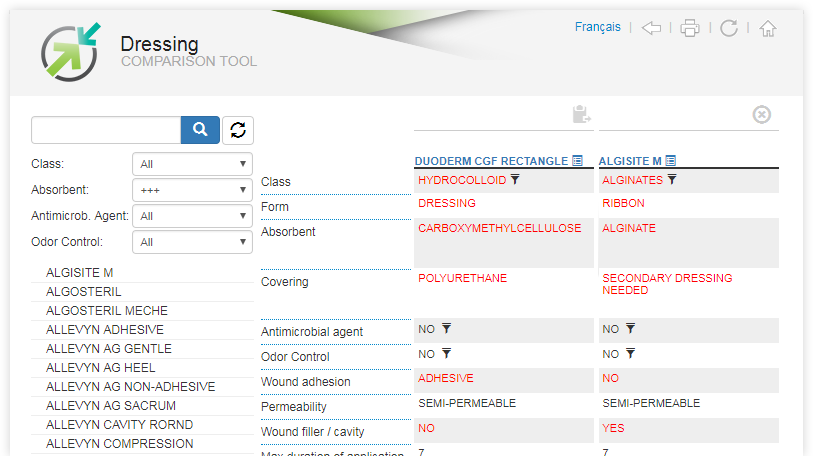
Task: Open the Antimicrob. Agent dropdown
Action: pos(192,216)
